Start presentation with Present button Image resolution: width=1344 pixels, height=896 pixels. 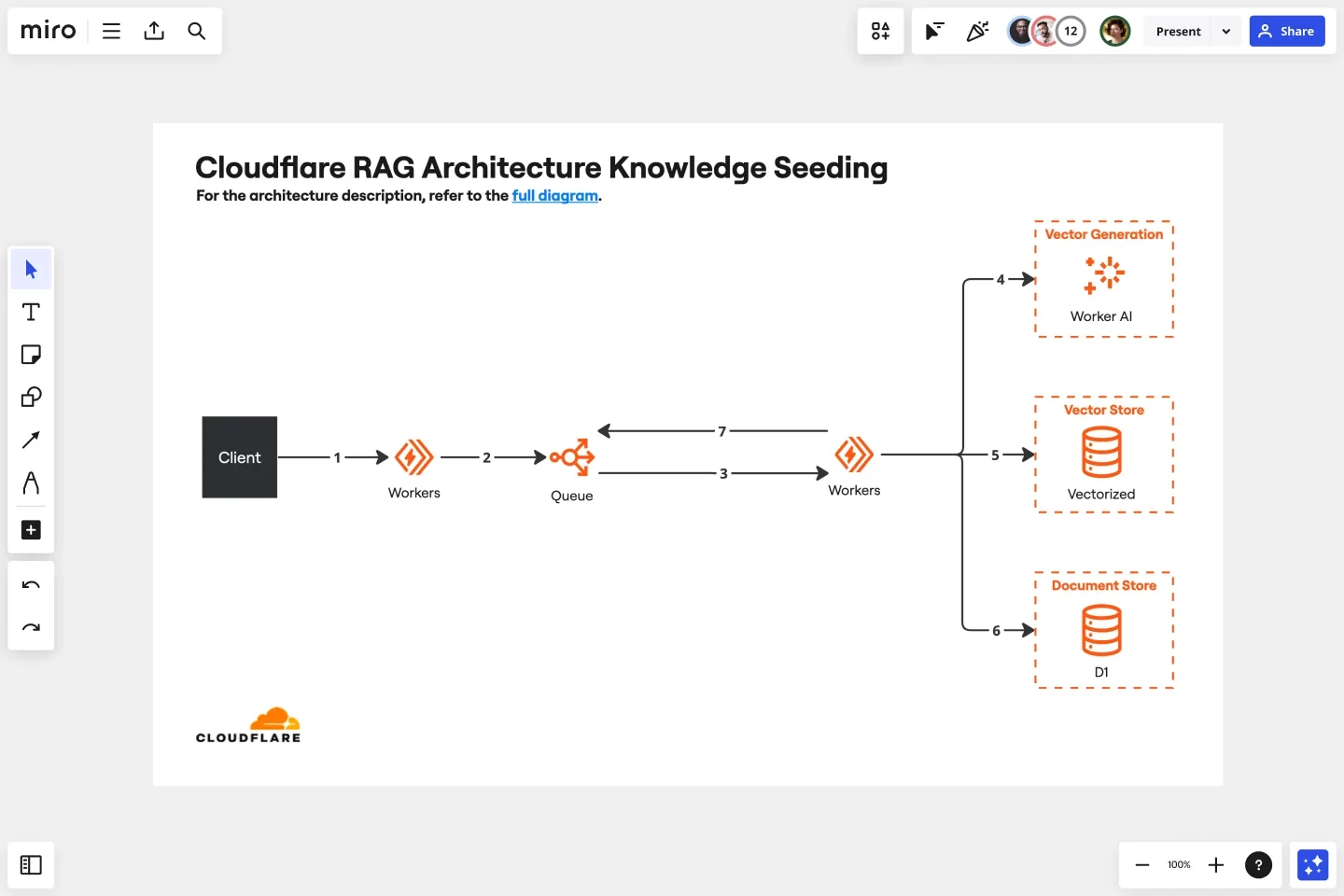coord(1178,31)
